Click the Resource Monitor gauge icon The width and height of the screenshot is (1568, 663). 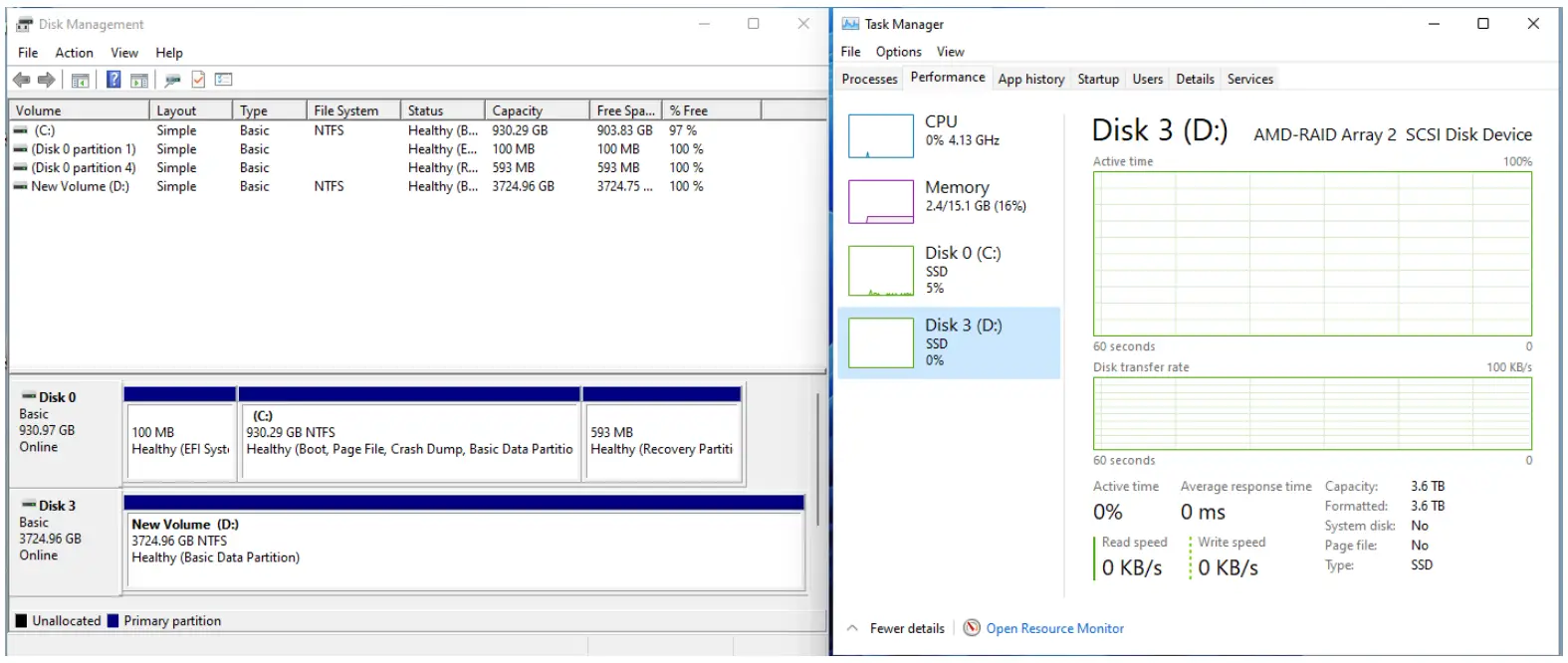(x=972, y=628)
